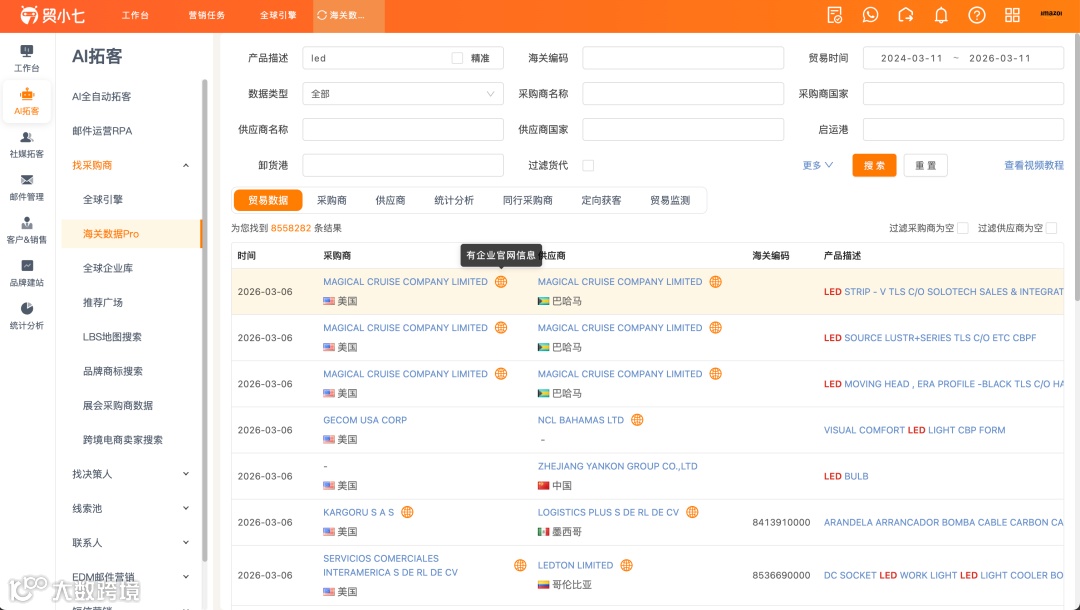Open 全球企业库 menu item
Viewport: 1080px width, 610px height.
pyautogui.click(x=107, y=268)
